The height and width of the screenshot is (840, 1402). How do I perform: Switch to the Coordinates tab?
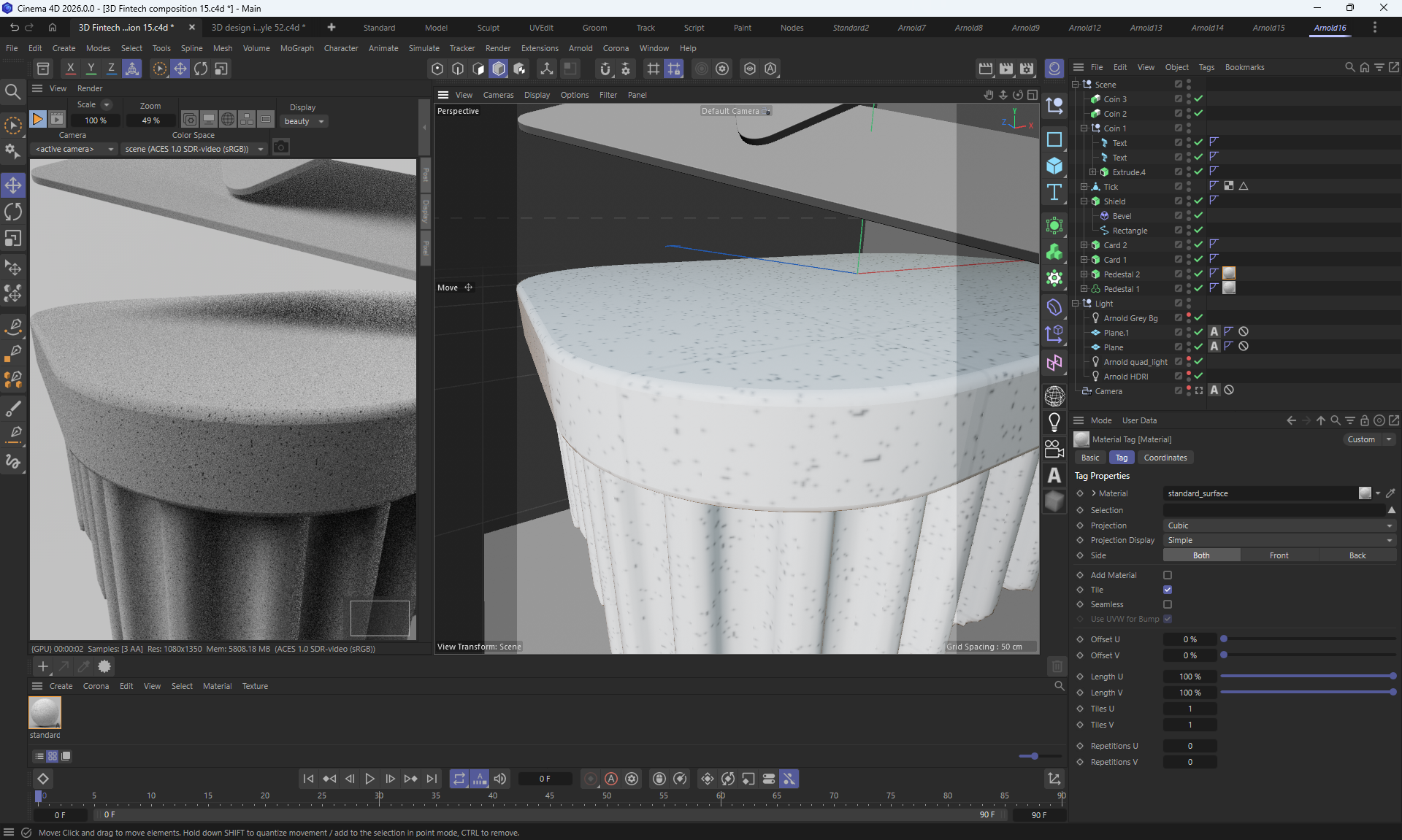coord(1165,458)
